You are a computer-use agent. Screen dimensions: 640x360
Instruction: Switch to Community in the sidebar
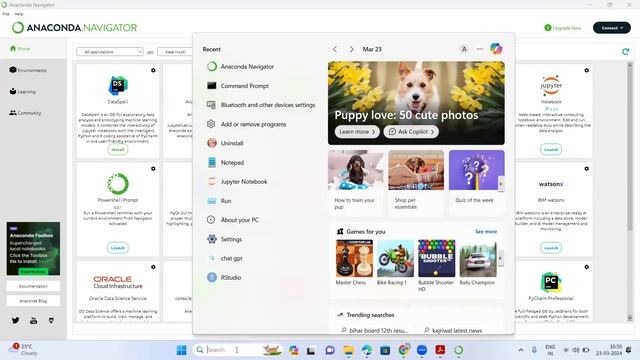click(25, 113)
